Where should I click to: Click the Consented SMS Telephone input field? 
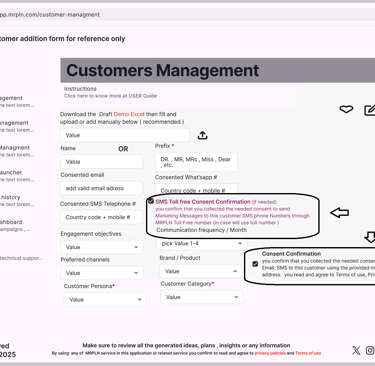tap(101, 217)
